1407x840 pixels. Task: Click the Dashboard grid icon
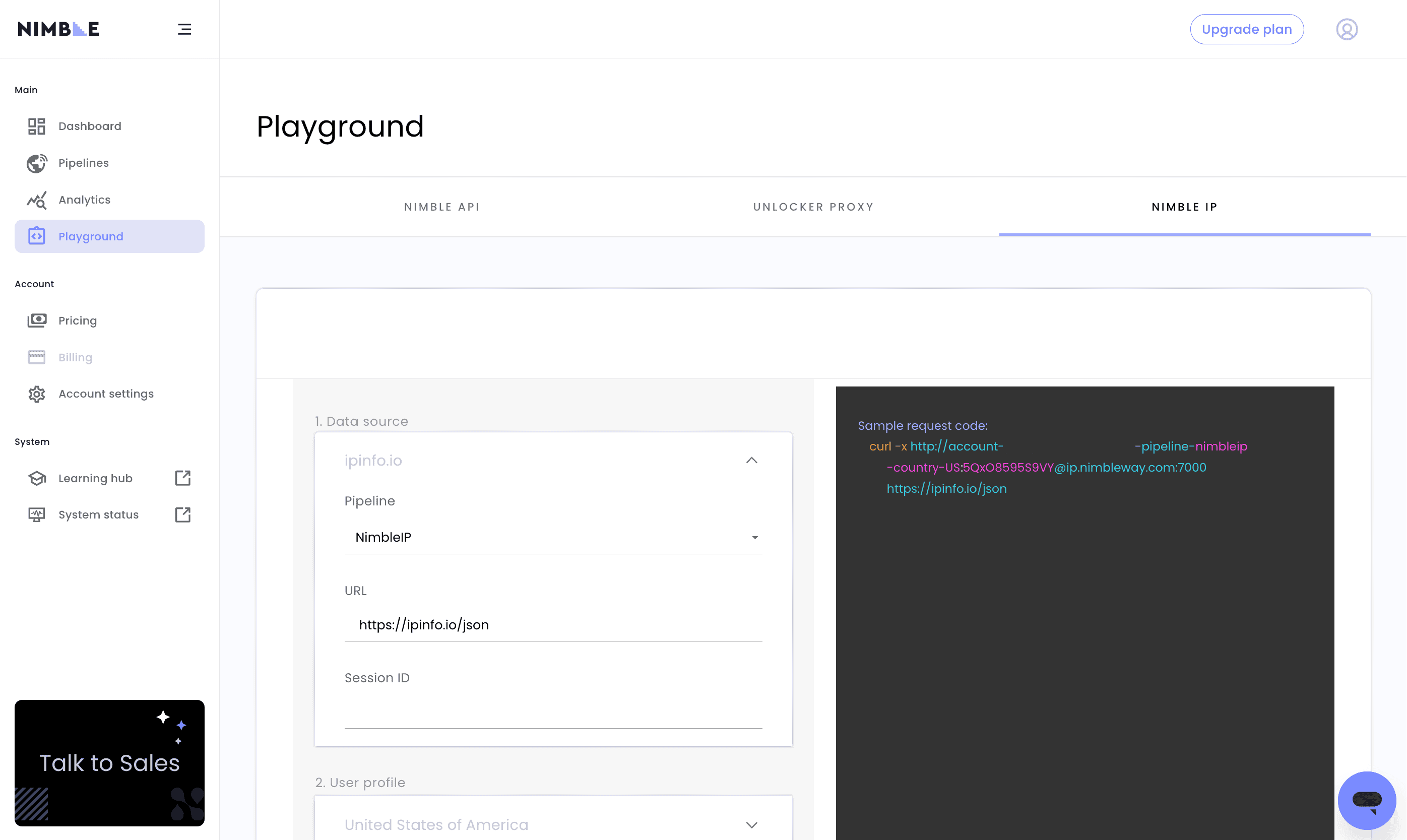point(37,126)
